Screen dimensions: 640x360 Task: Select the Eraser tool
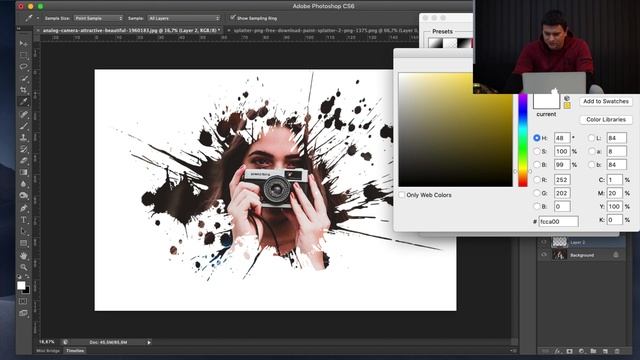(x=23, y=161)
